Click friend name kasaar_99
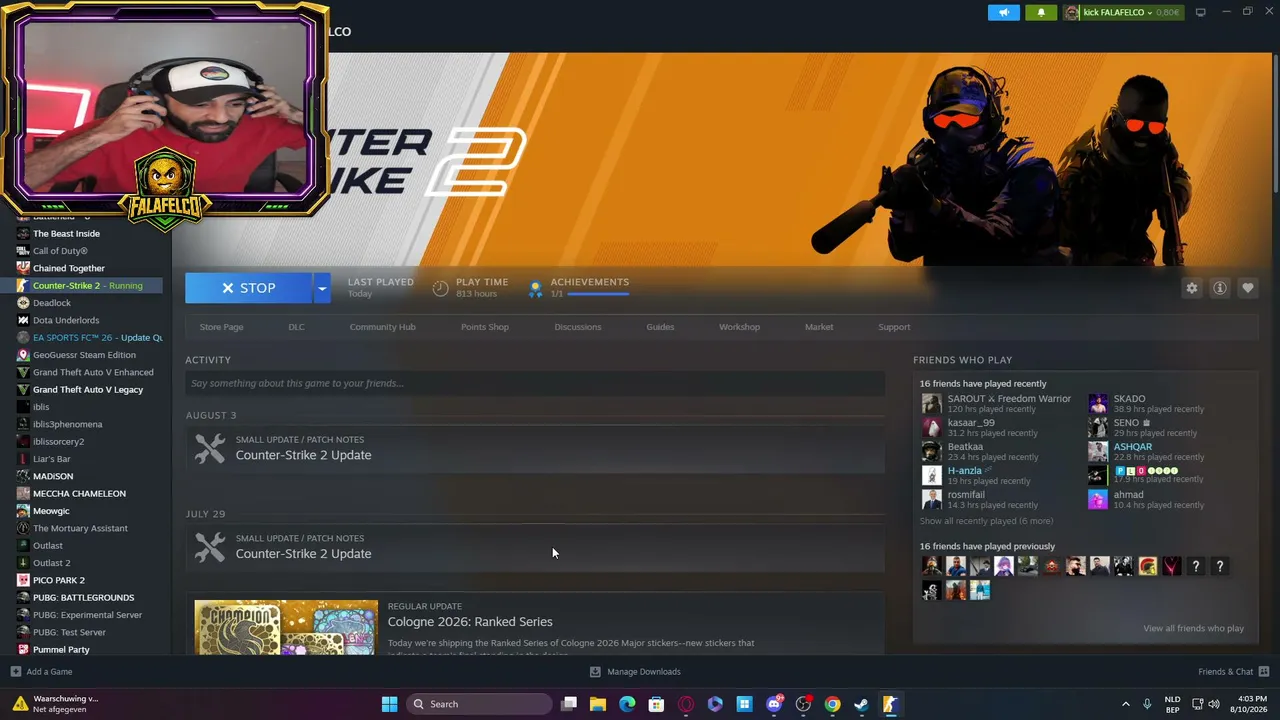This screenshot has width=1280, height=720. coord(971,423)
